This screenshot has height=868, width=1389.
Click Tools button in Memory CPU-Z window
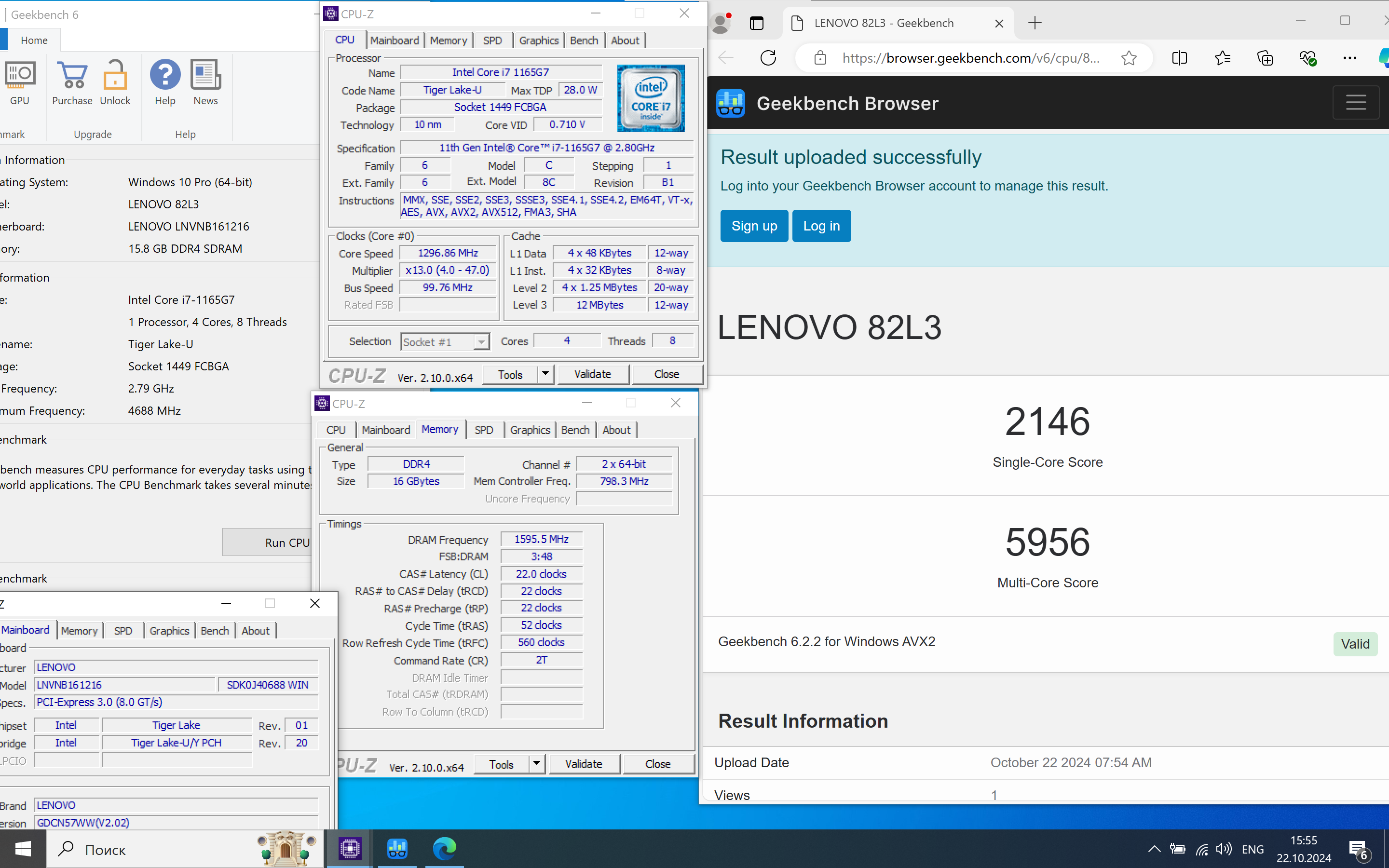point(501,764)
